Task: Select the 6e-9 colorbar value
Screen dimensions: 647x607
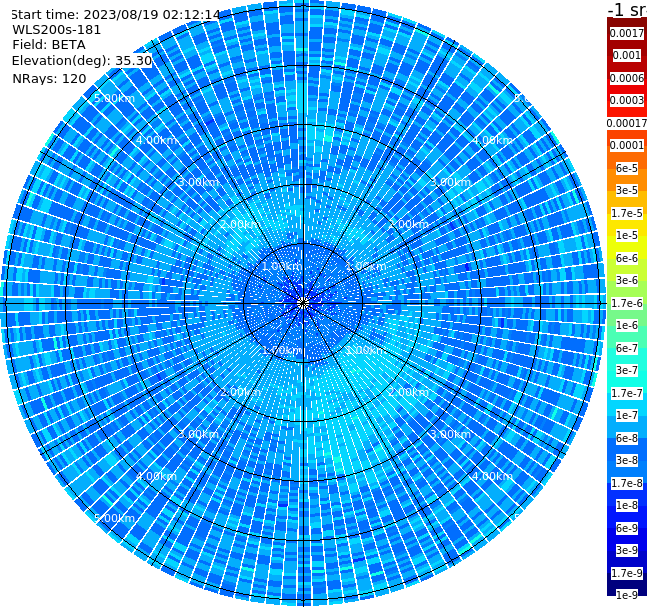Action: click(627, 528)
